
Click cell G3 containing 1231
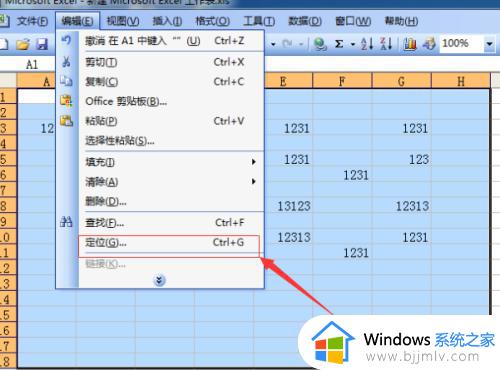[x=402, y=128]
